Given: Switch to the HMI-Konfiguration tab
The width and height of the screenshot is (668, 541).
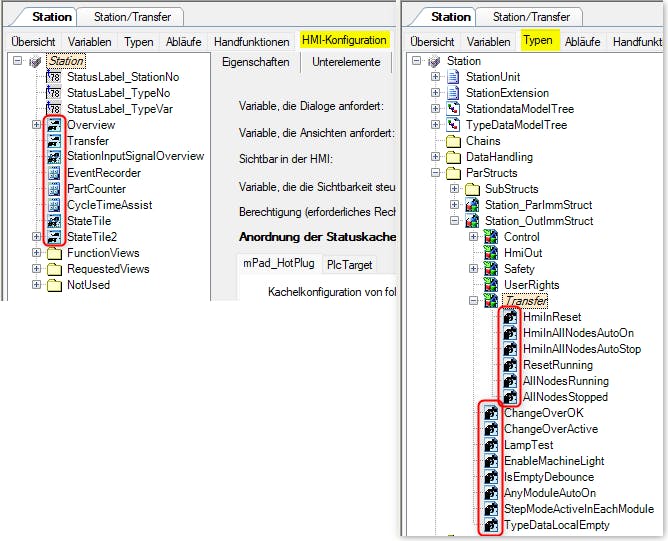Looking at the screenshot, I should point(344,41).
